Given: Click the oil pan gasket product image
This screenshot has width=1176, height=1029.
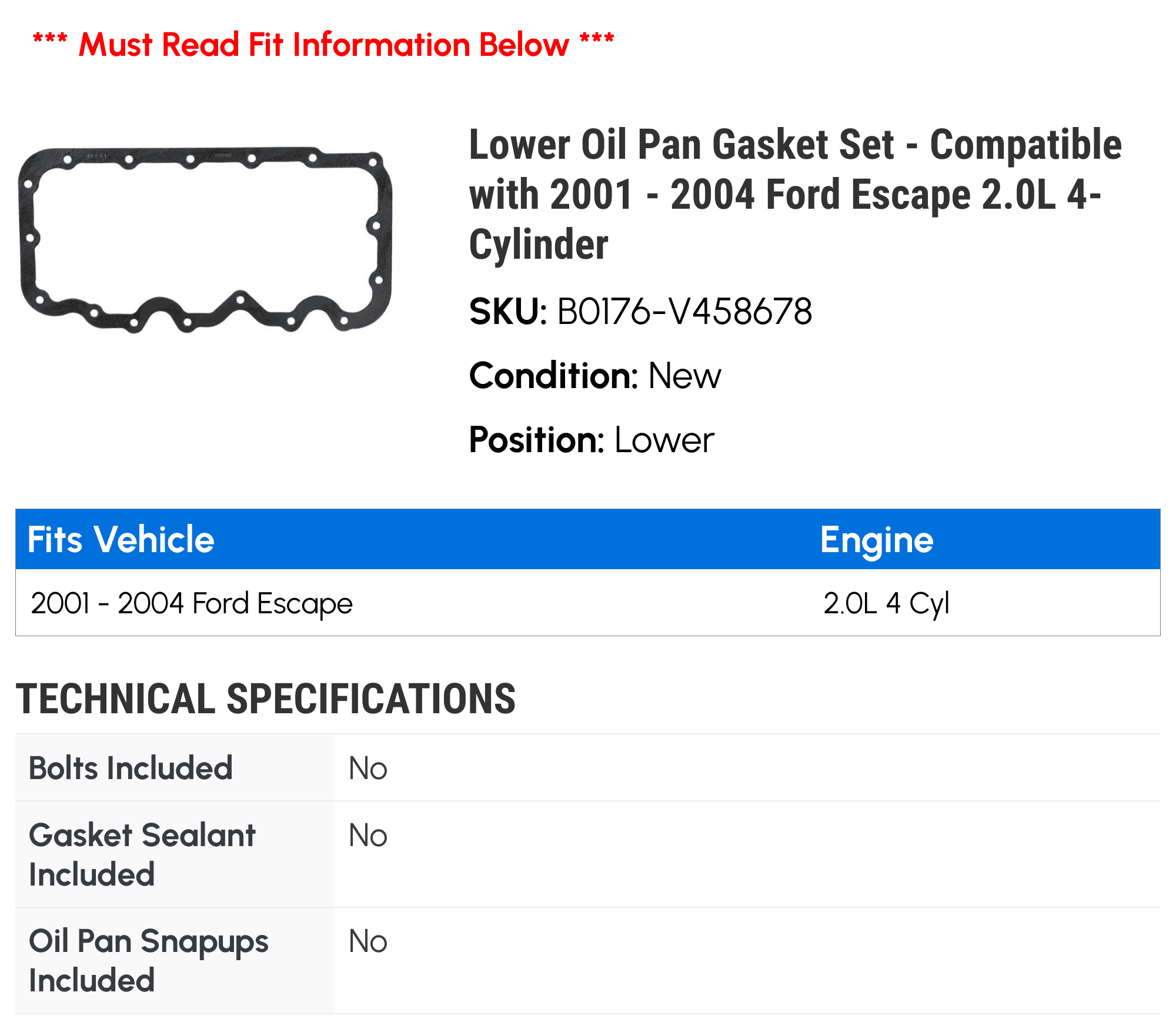Looking at the screenshot, I should click(205, 240).
